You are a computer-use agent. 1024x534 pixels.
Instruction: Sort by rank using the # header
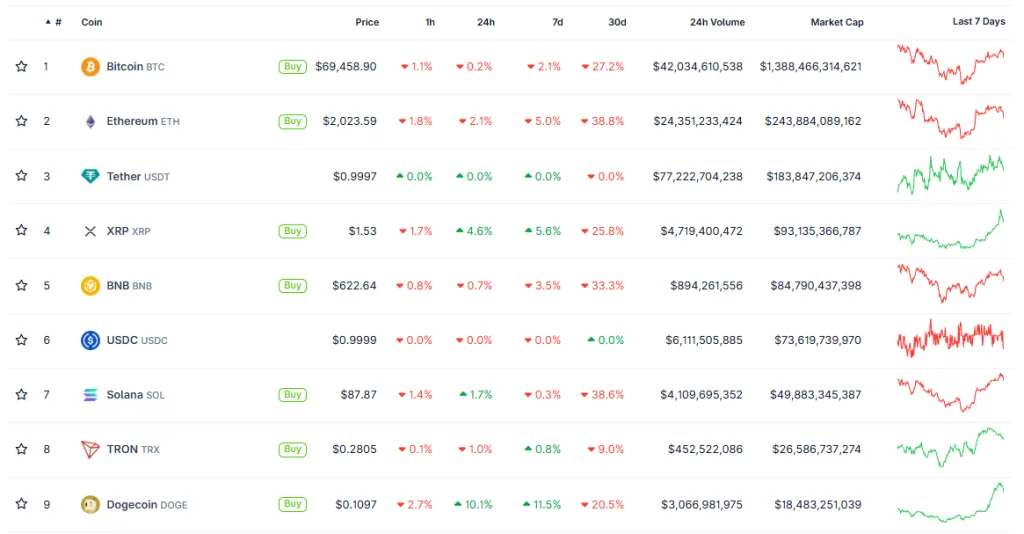(57, 22)
